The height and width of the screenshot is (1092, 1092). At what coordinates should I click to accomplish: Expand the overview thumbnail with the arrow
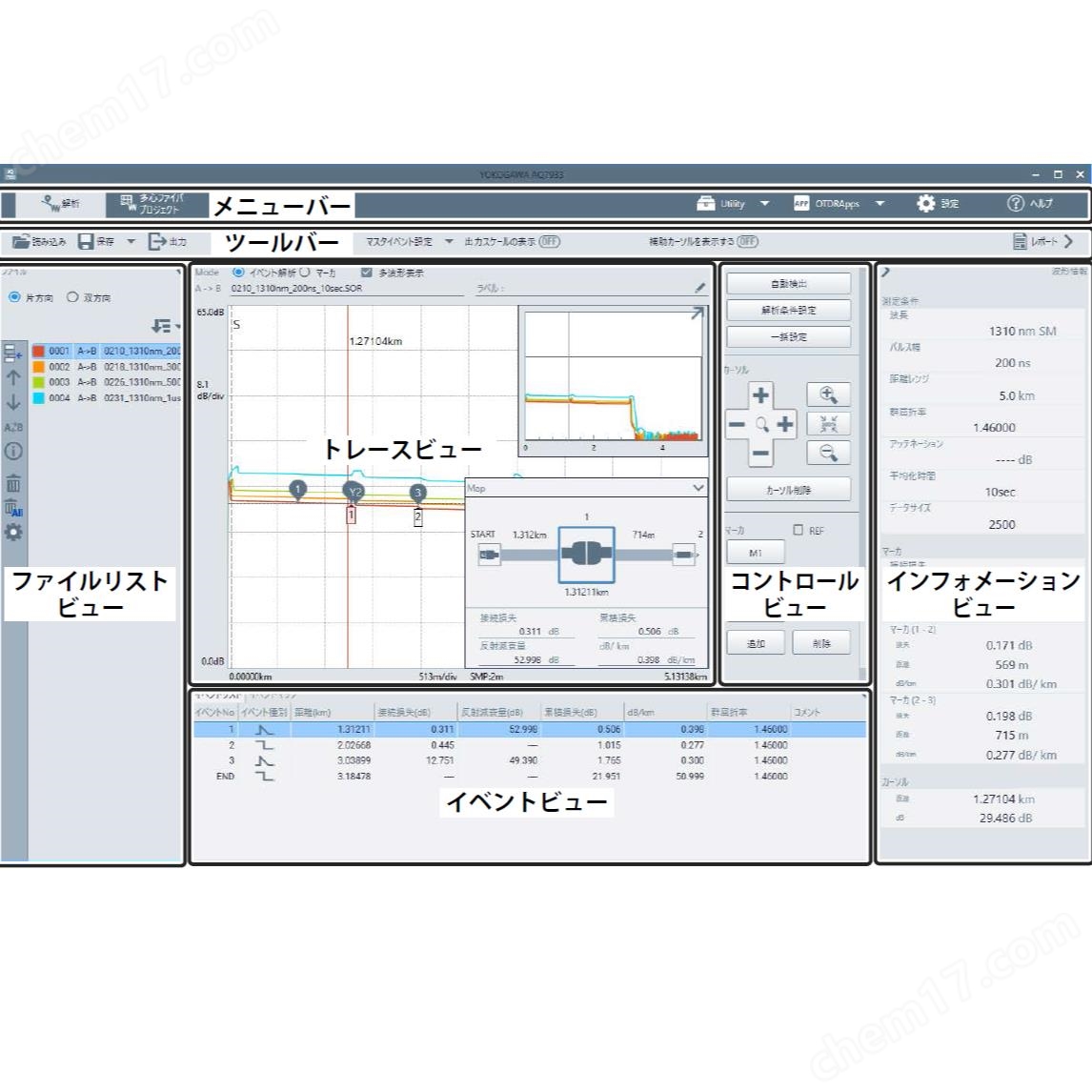click(697, 314)
